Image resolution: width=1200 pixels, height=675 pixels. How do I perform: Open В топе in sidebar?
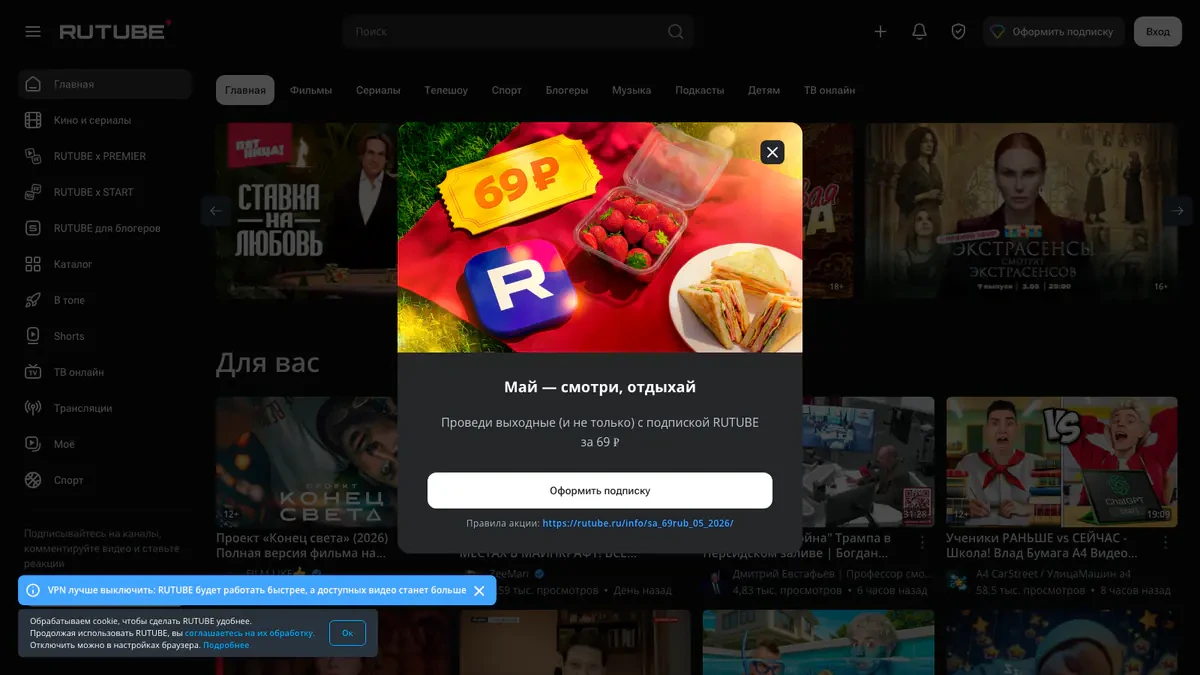[105, 300]
